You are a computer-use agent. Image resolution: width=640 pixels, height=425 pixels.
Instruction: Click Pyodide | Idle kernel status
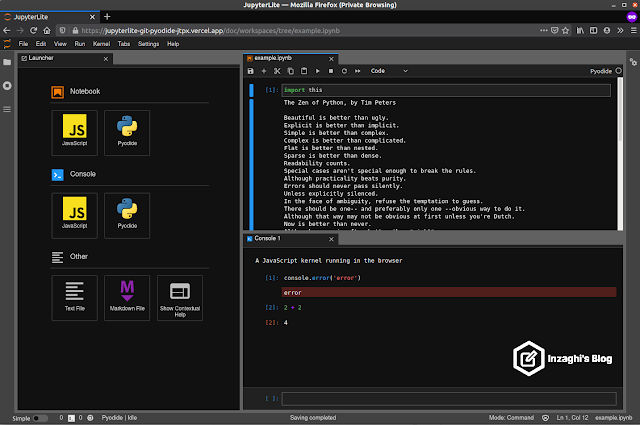[119, 418]
